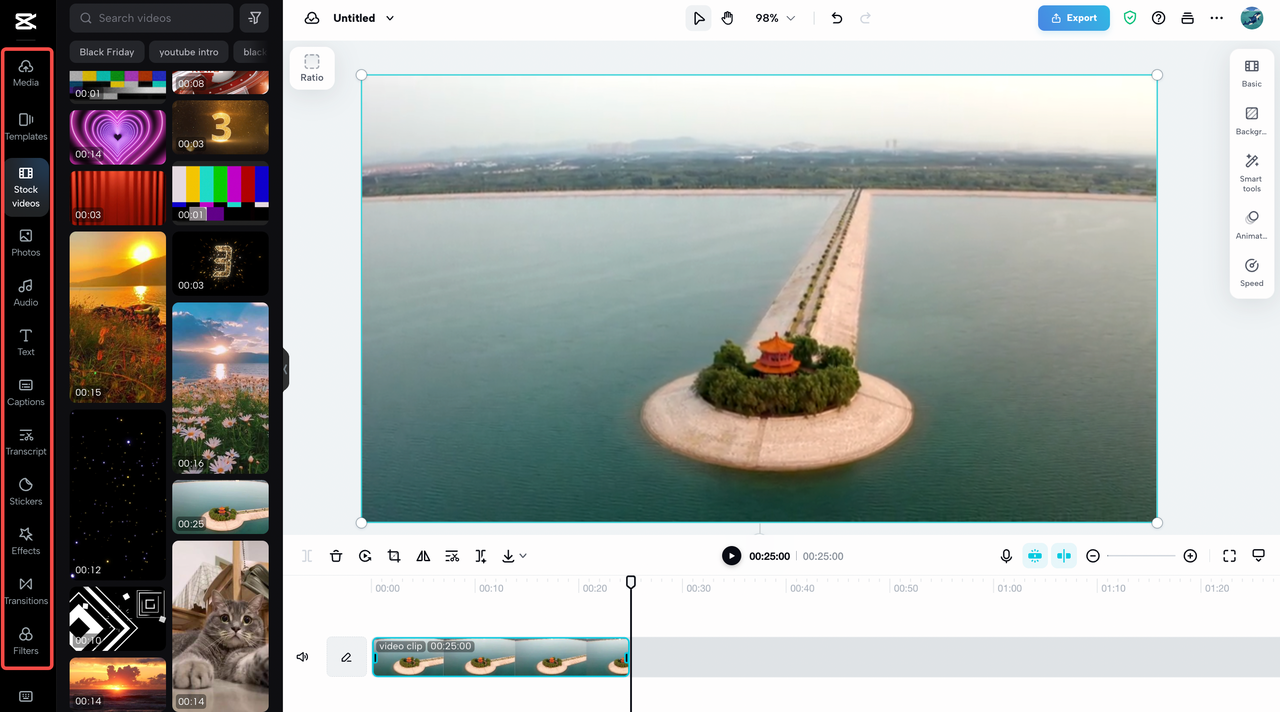Zoom out the timeline with minus
The image size is (1280, 712).
[x=1093, y=556]
